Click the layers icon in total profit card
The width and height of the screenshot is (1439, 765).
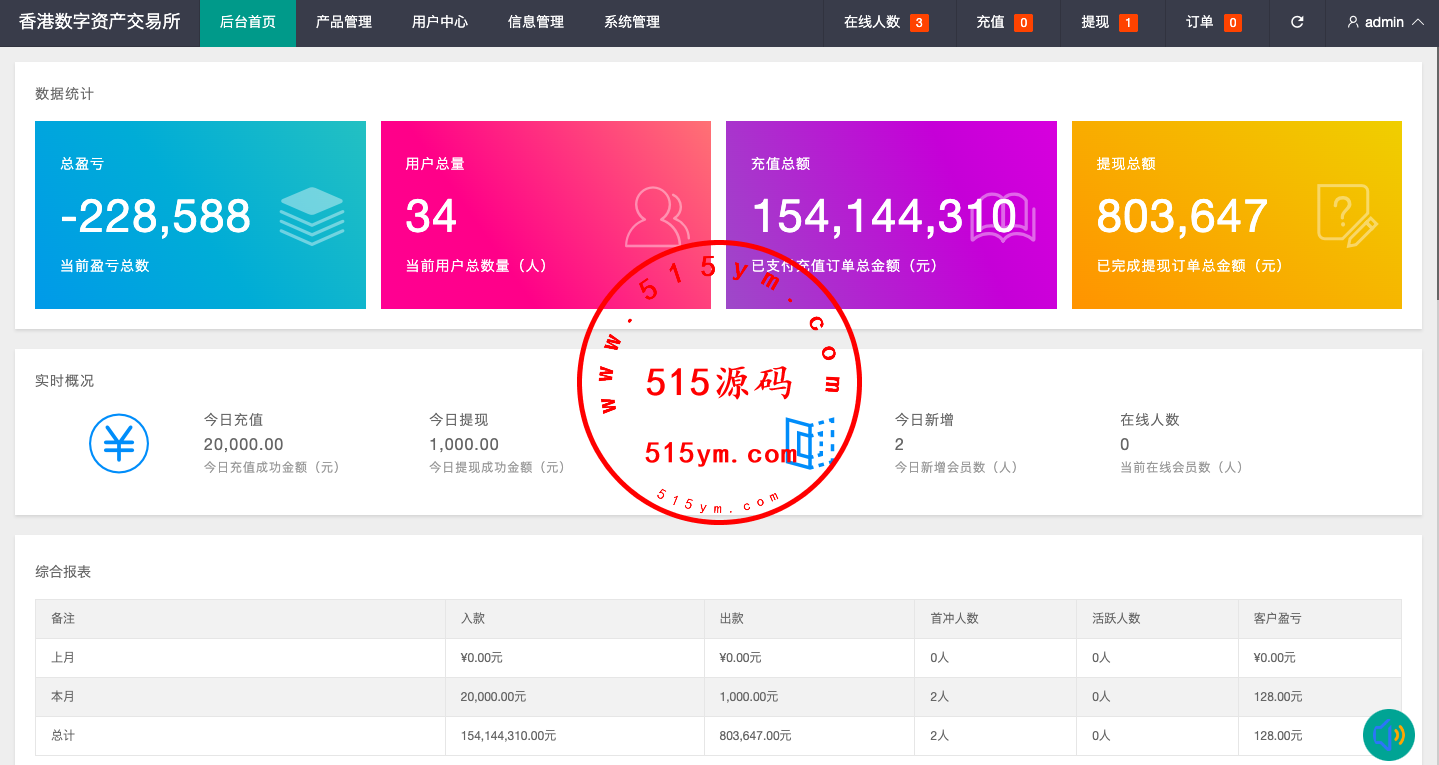(x=312, y=216)
